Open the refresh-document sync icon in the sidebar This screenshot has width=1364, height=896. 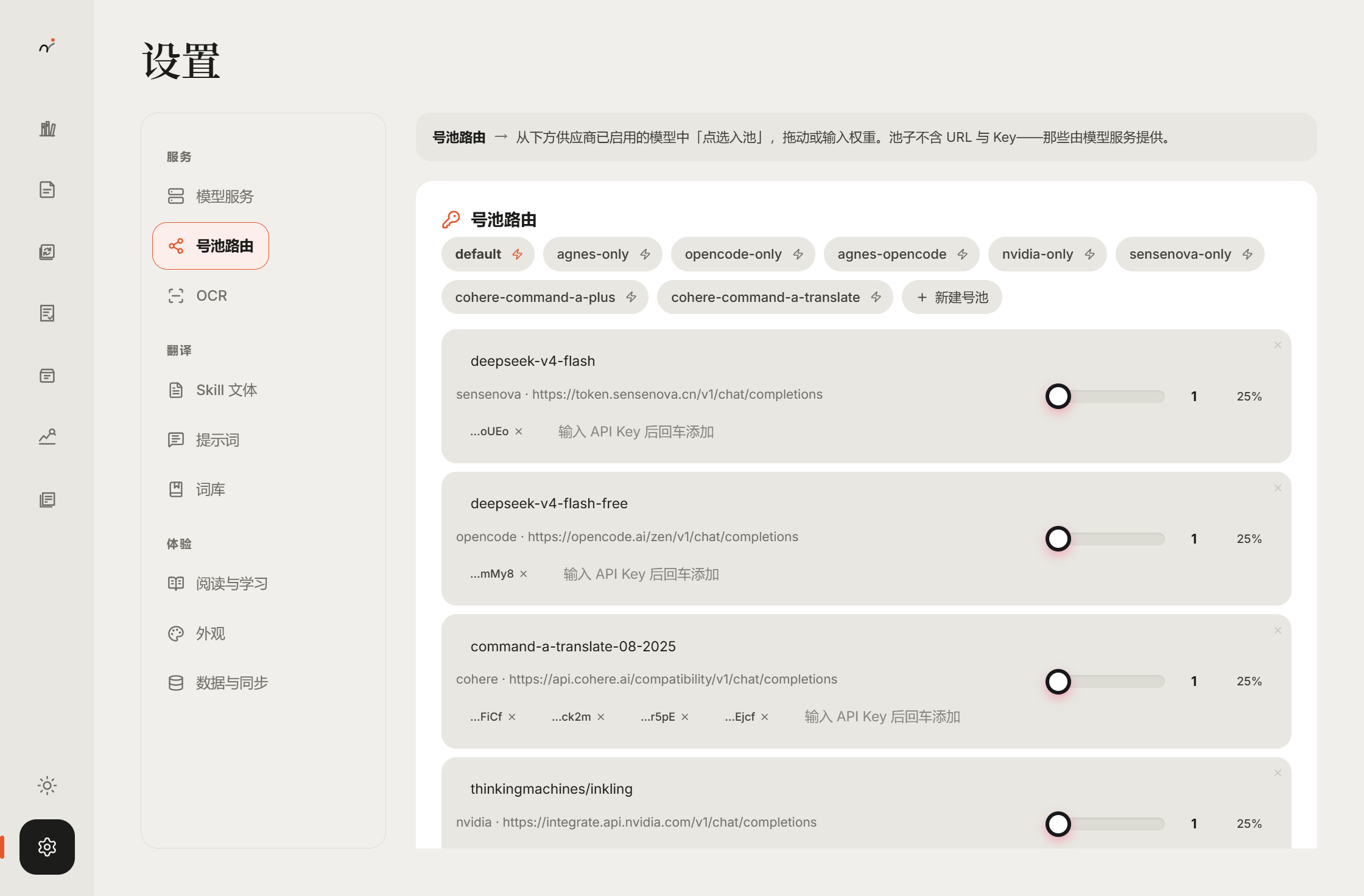pos(47,252)
